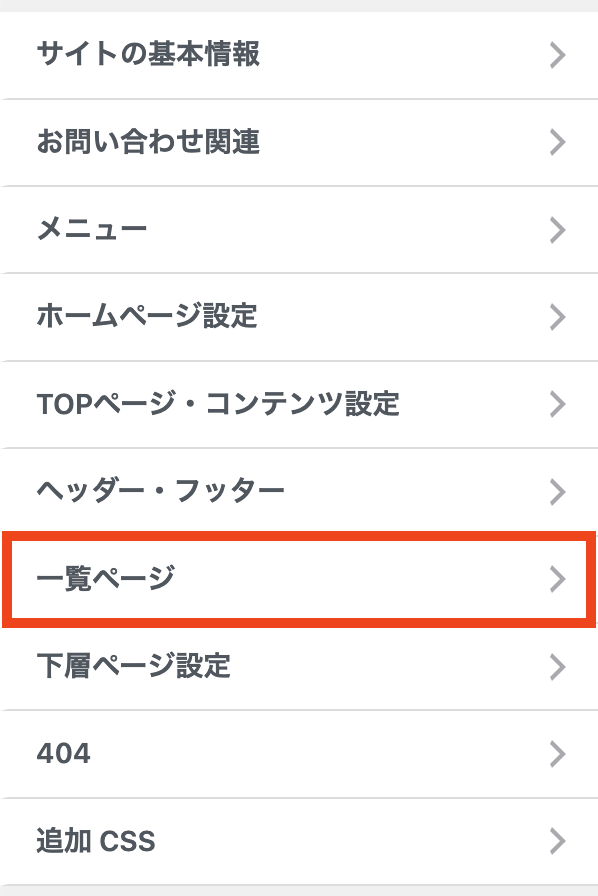Open the サイトの基本情報 menu section
598x896 pixels.
[x=299, y=55]
